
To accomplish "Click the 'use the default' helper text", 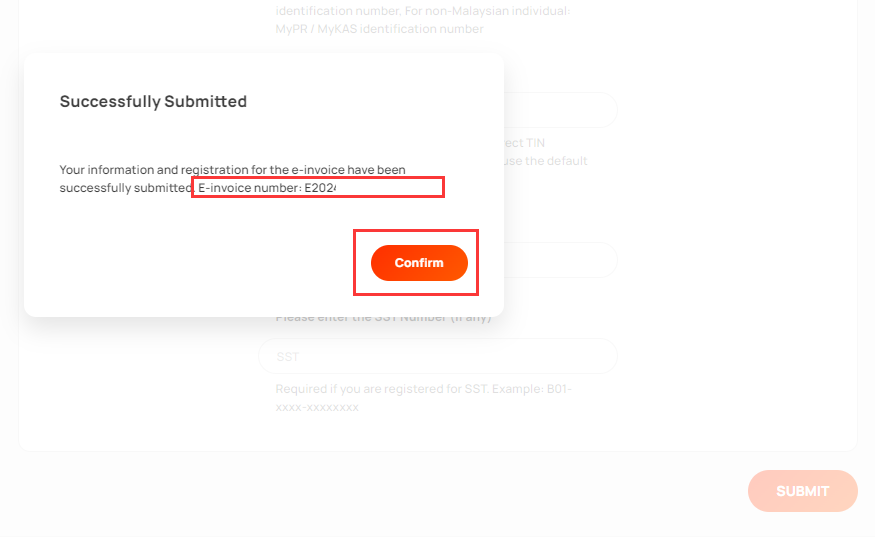I will [546, 161].
